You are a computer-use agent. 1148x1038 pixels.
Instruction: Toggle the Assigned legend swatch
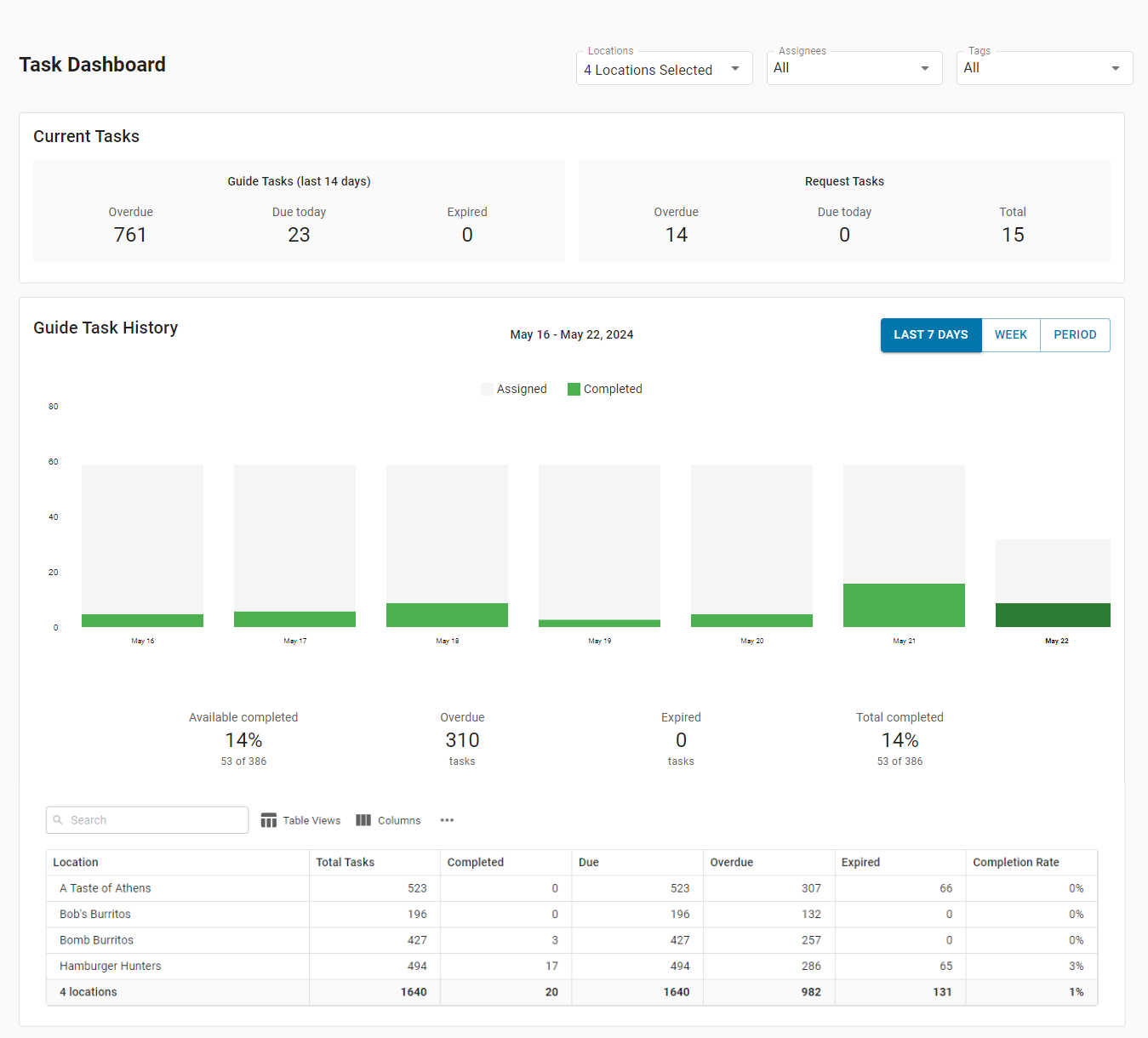coord(487,389)
